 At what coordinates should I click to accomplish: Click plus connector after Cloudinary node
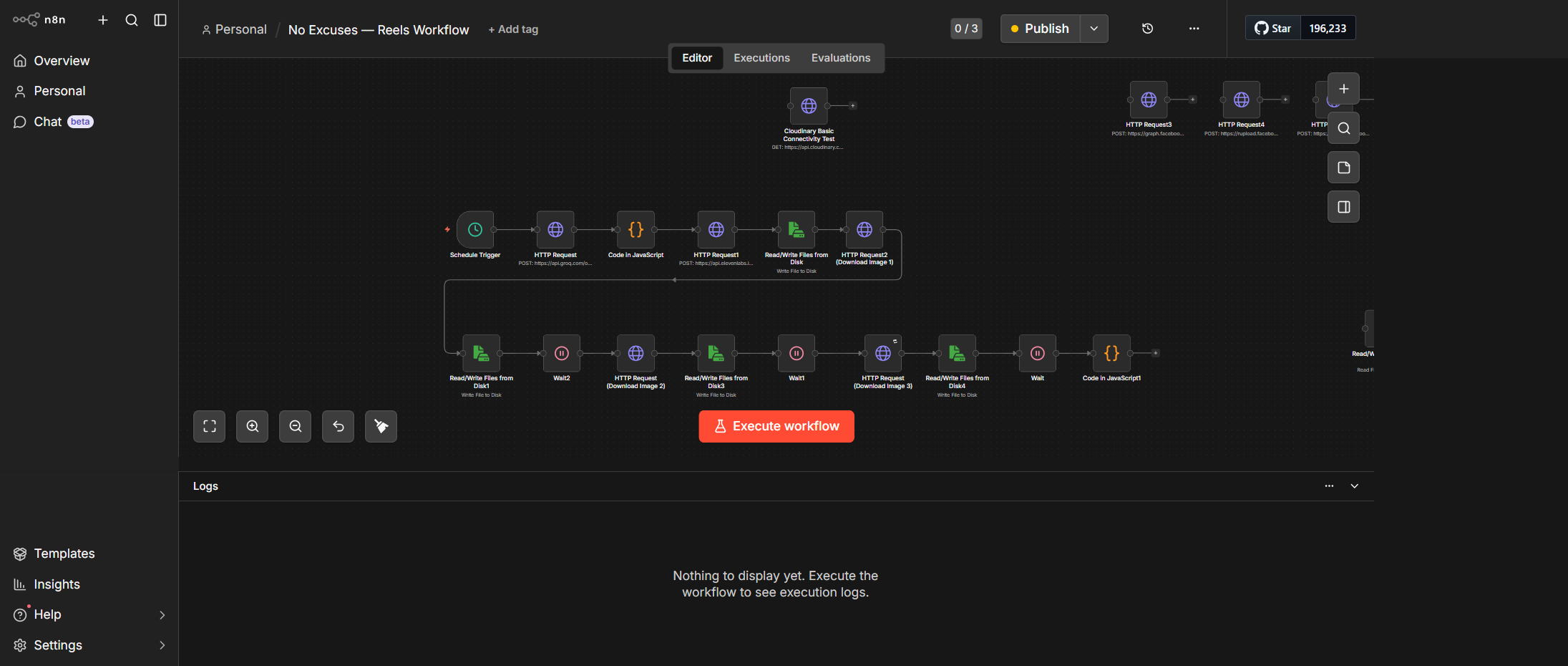(853, 106)
